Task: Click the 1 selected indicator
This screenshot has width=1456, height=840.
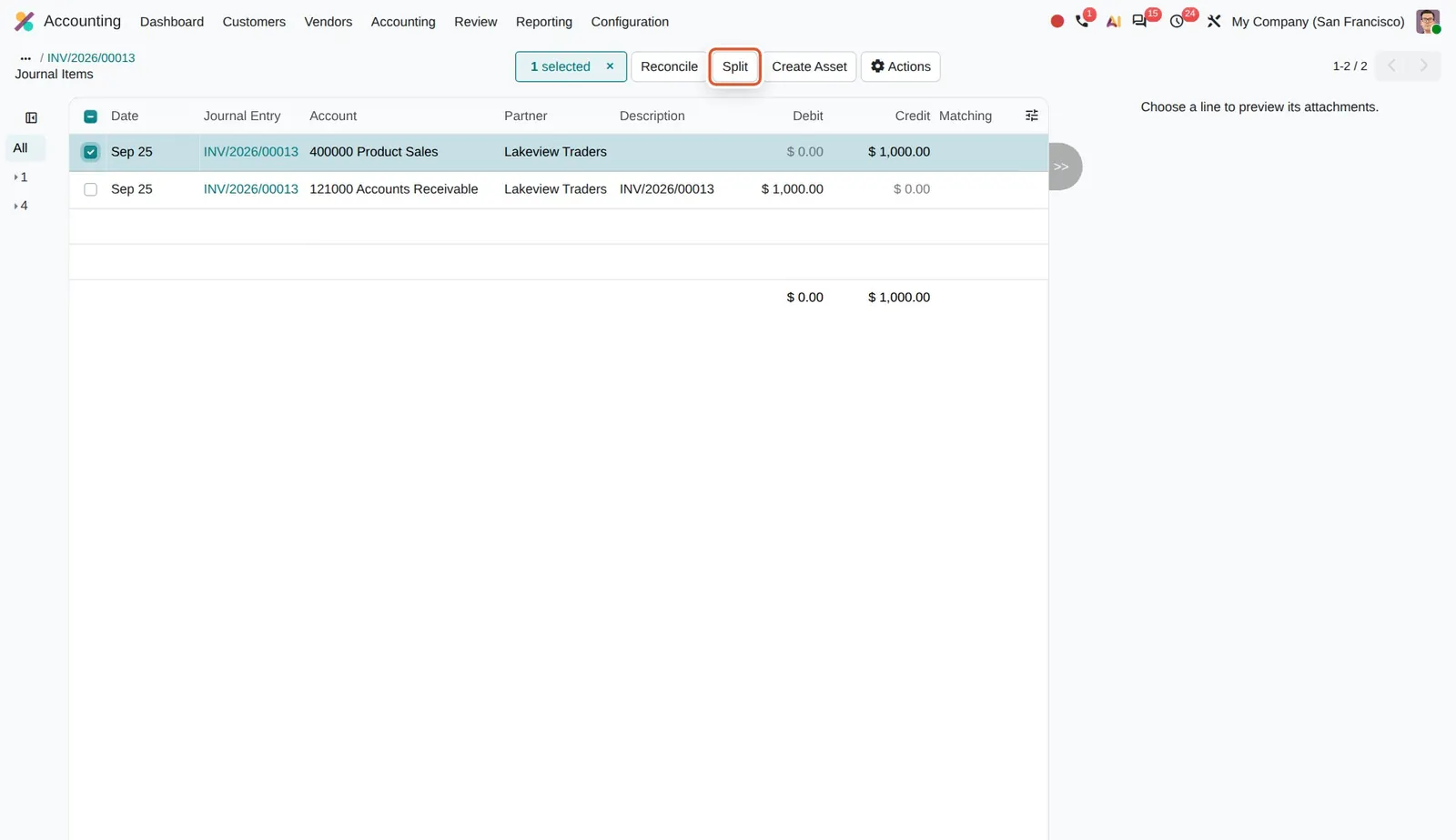Action: (x=561, y=66)
